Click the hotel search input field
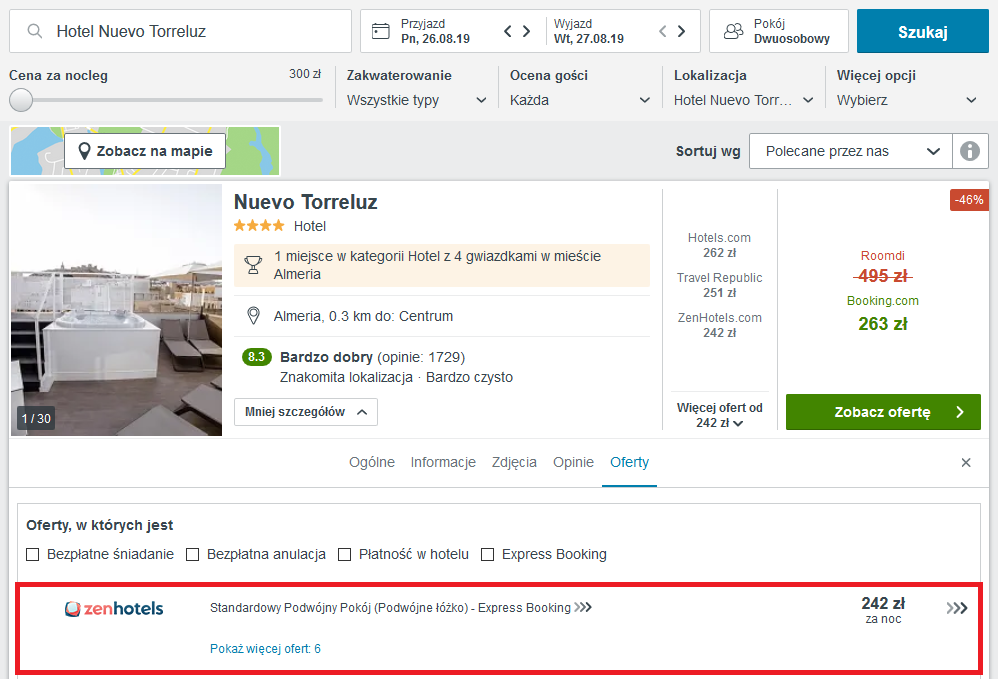998x679 pixels. point(180,31)
